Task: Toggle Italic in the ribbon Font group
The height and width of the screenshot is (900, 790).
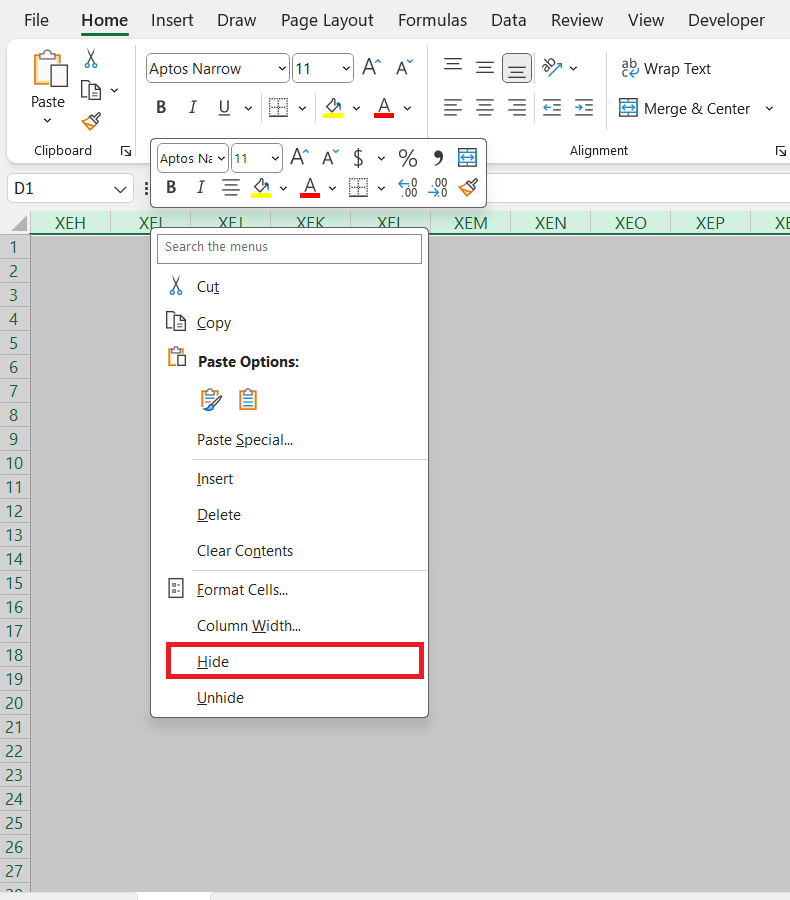Action: point(192,107)
